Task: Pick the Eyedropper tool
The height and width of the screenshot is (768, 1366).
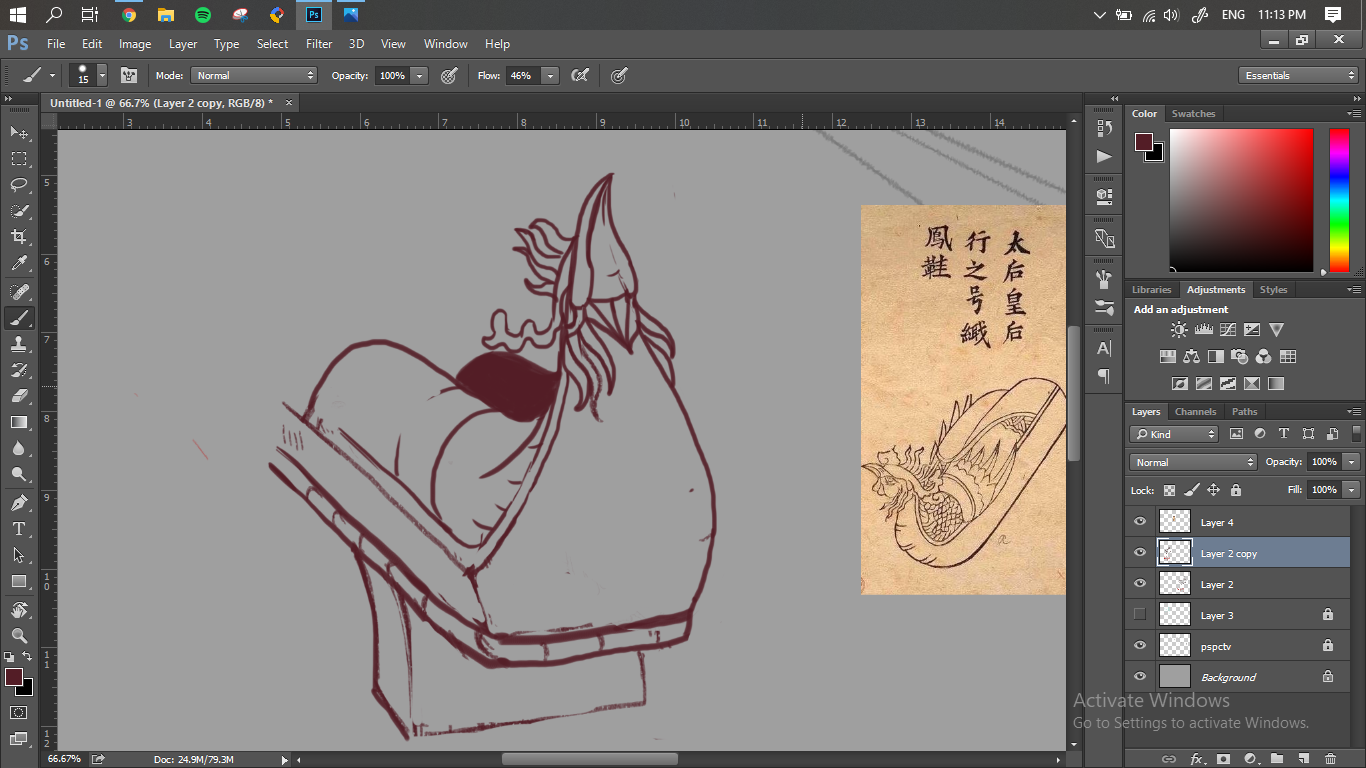Action: tap(19, 264)
